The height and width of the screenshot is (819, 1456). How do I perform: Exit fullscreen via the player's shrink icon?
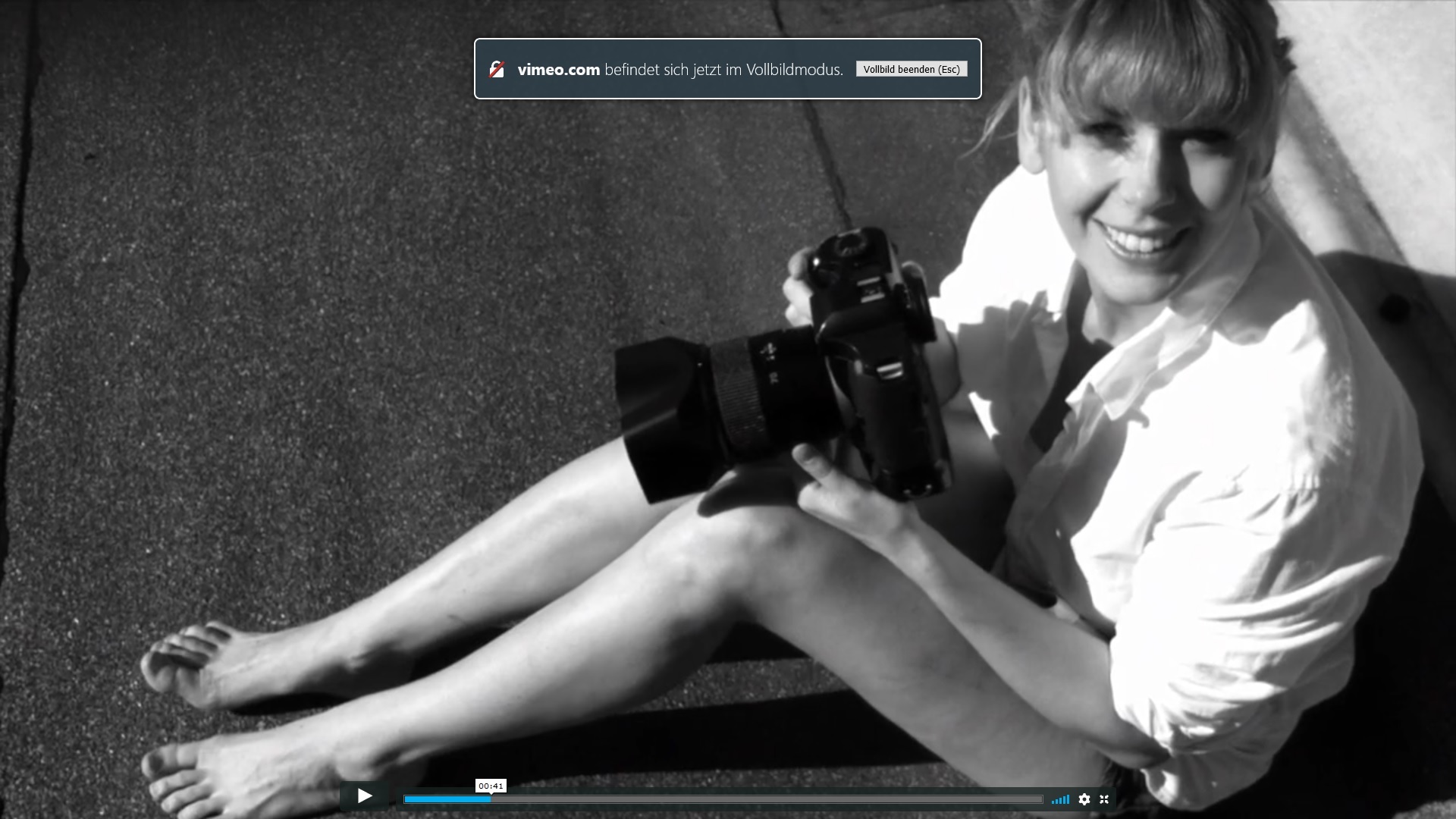[1104, 799]
